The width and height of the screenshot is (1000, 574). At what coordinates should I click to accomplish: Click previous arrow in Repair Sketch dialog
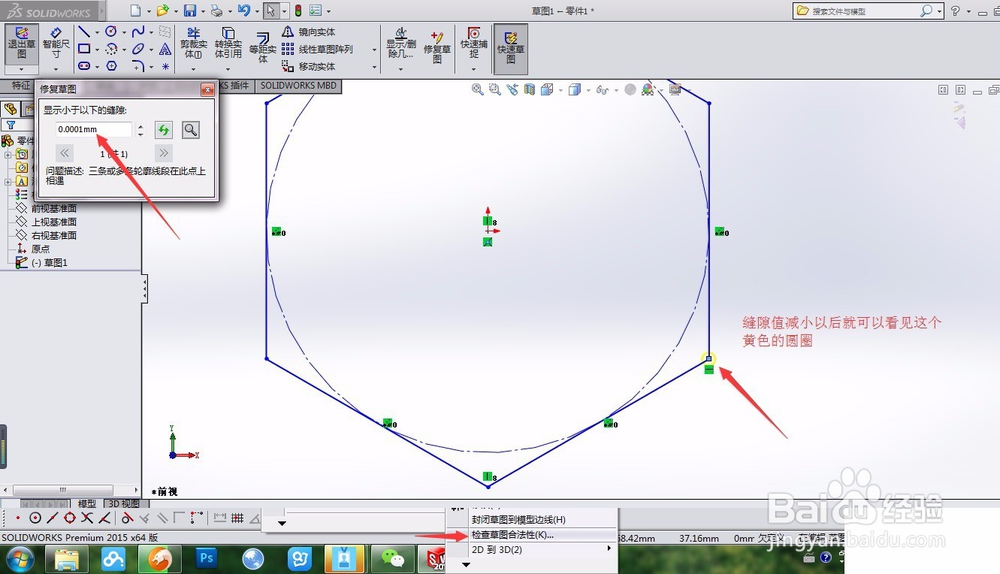pyautogui.click(x=64, y=153)
